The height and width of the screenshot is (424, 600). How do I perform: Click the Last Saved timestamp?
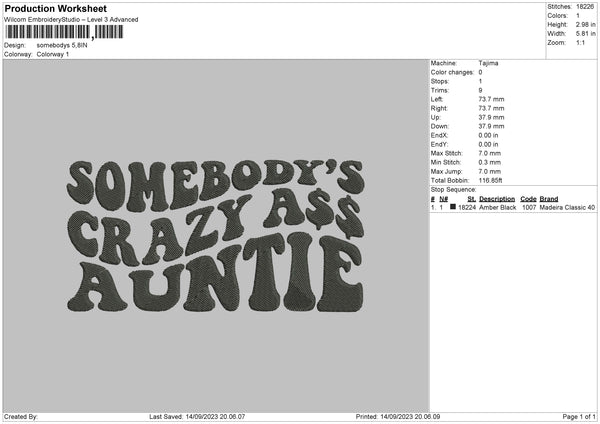pos(202,416)
